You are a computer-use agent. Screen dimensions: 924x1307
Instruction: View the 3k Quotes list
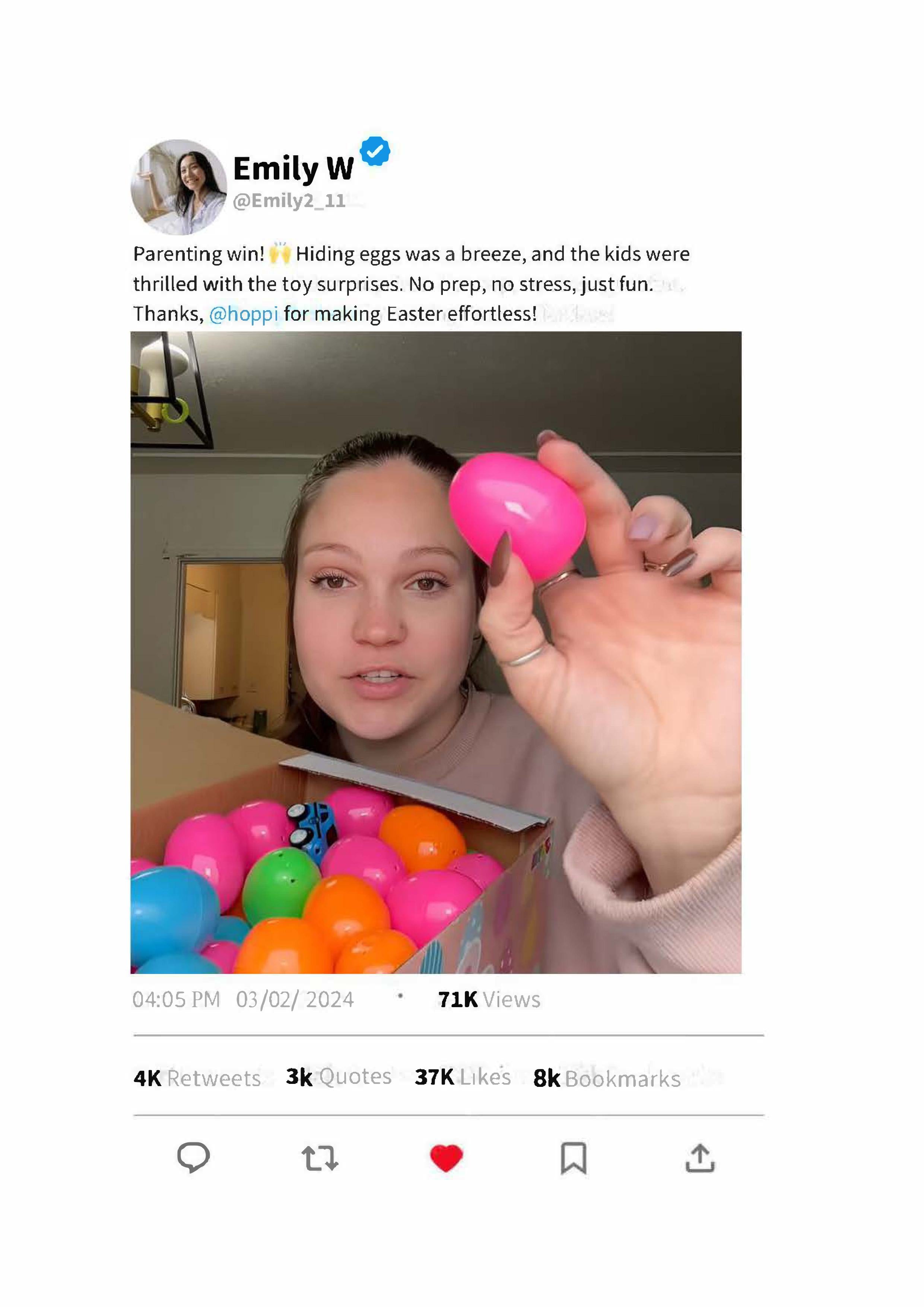[339, 1076]
